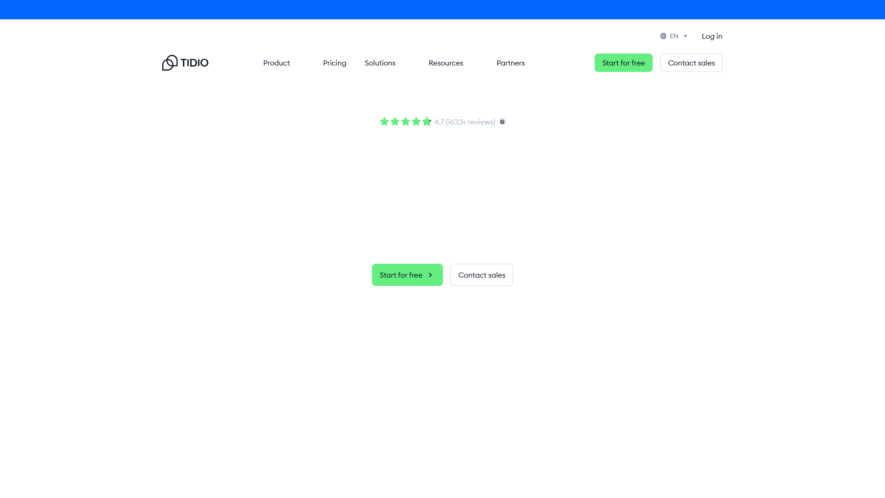Click the hero Start for free button

point(407,275)
